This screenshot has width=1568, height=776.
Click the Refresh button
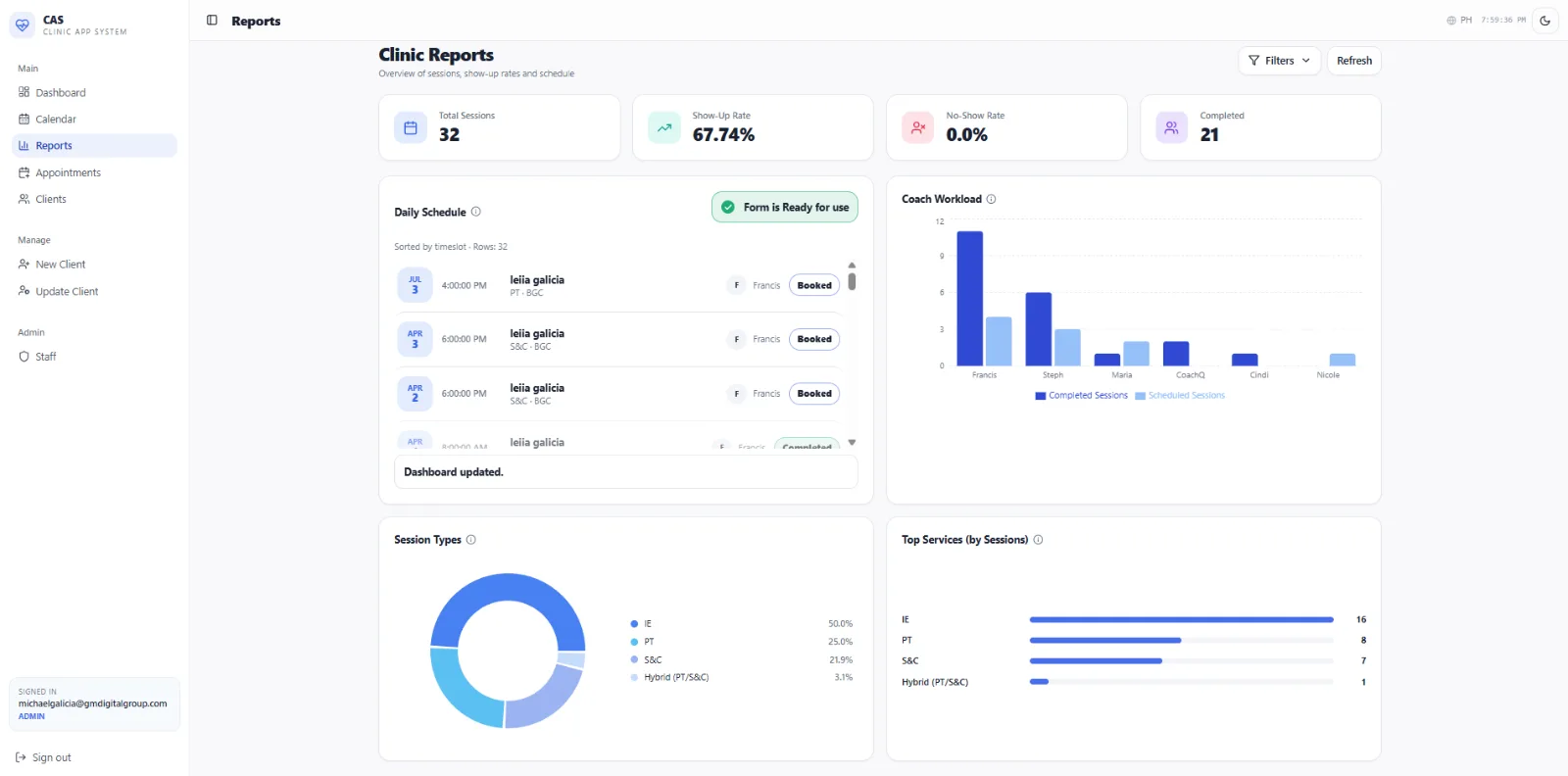[1354, 61]
